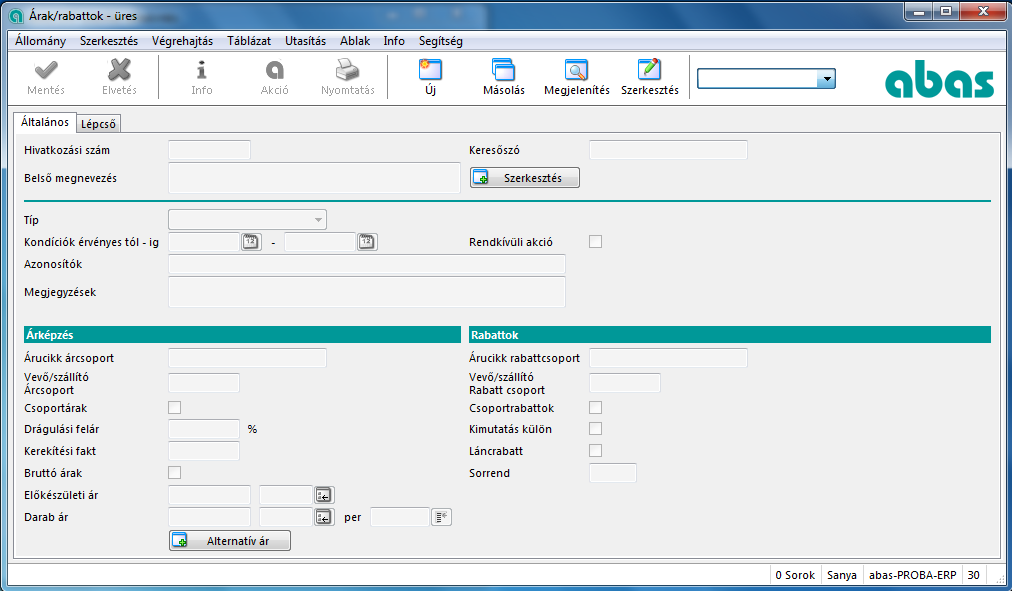Image resolution: width=1012 pixels, height=591 pixels.
Task: Open the Info toolbar icon
Action: click(201, 70)
